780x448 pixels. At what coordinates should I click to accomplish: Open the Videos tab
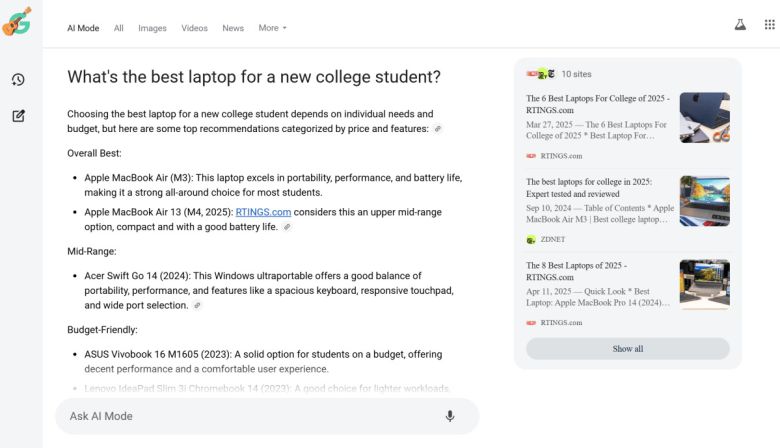click(x=194, y=28)
